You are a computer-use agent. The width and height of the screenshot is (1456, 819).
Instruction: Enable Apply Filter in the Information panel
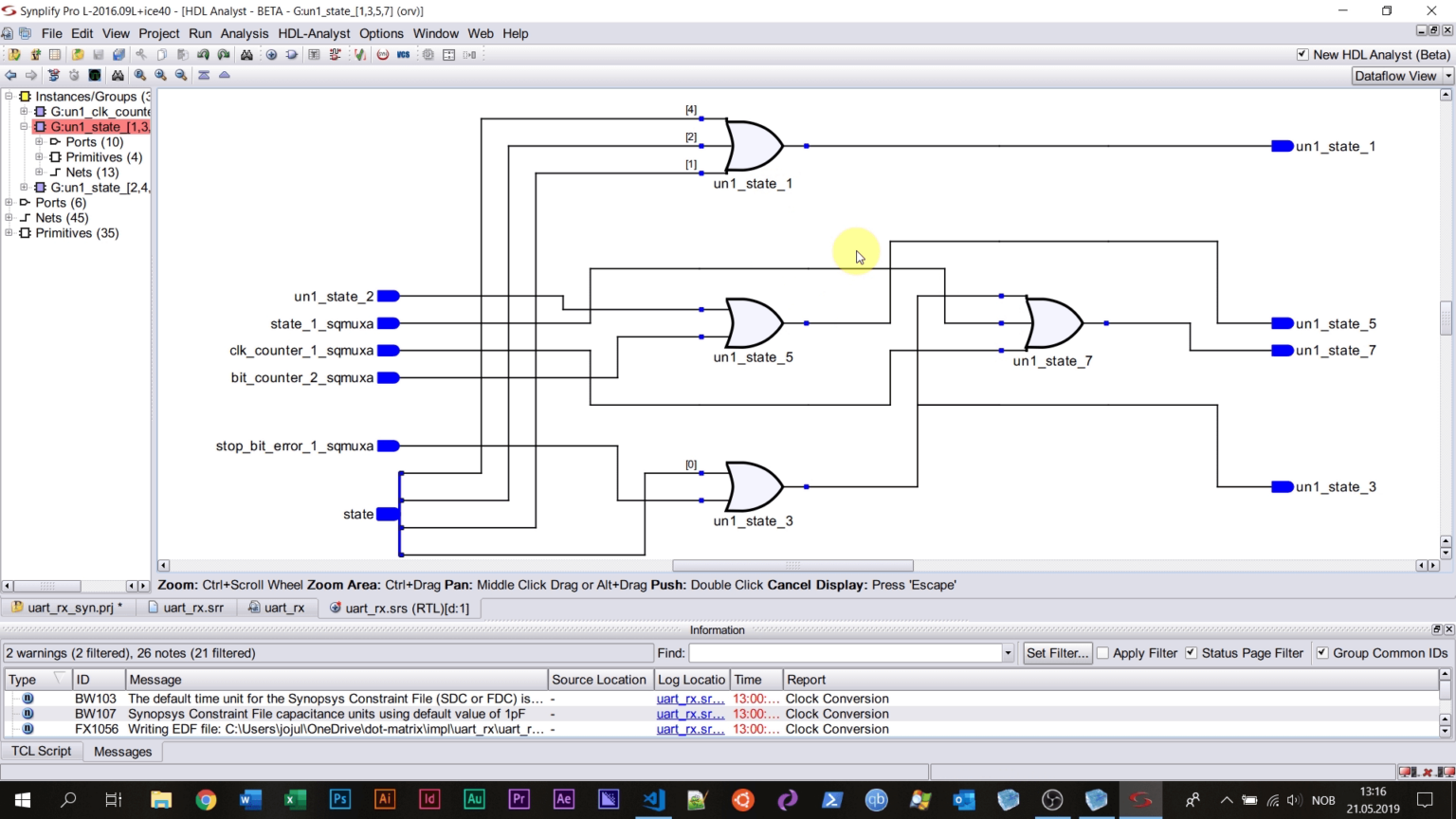[x=1102, y=652]
